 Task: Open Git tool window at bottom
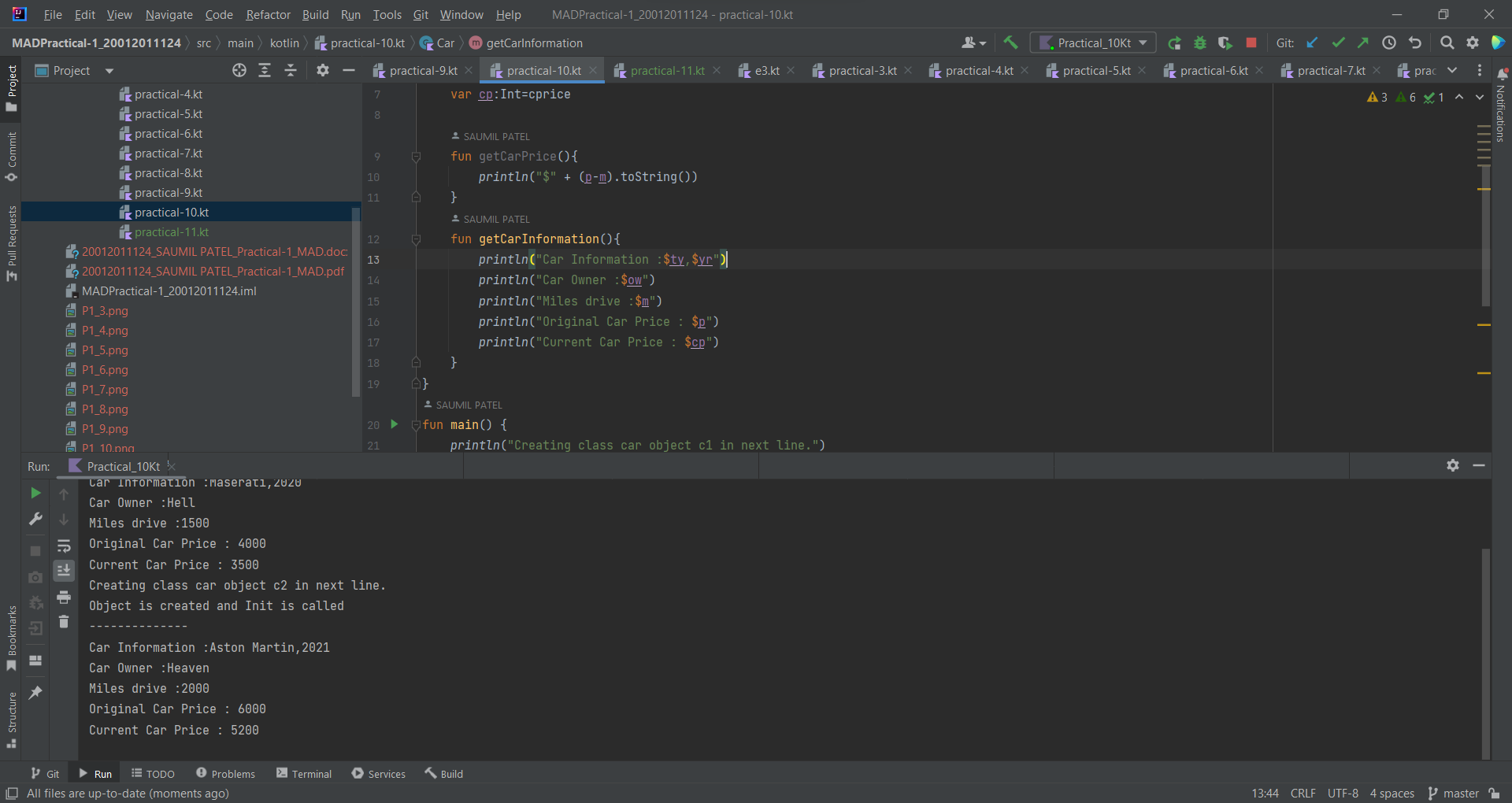[x=45, y=774]
